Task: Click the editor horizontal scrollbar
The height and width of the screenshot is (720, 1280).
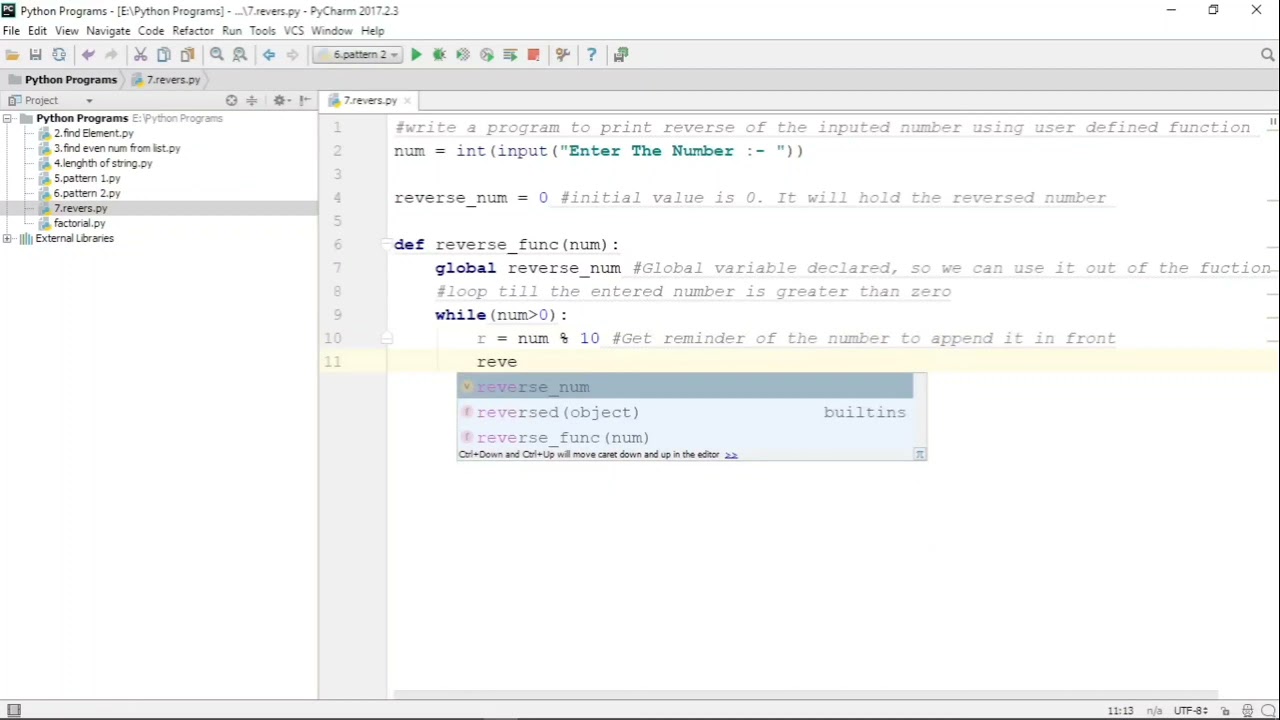Action: click(805, 695)
